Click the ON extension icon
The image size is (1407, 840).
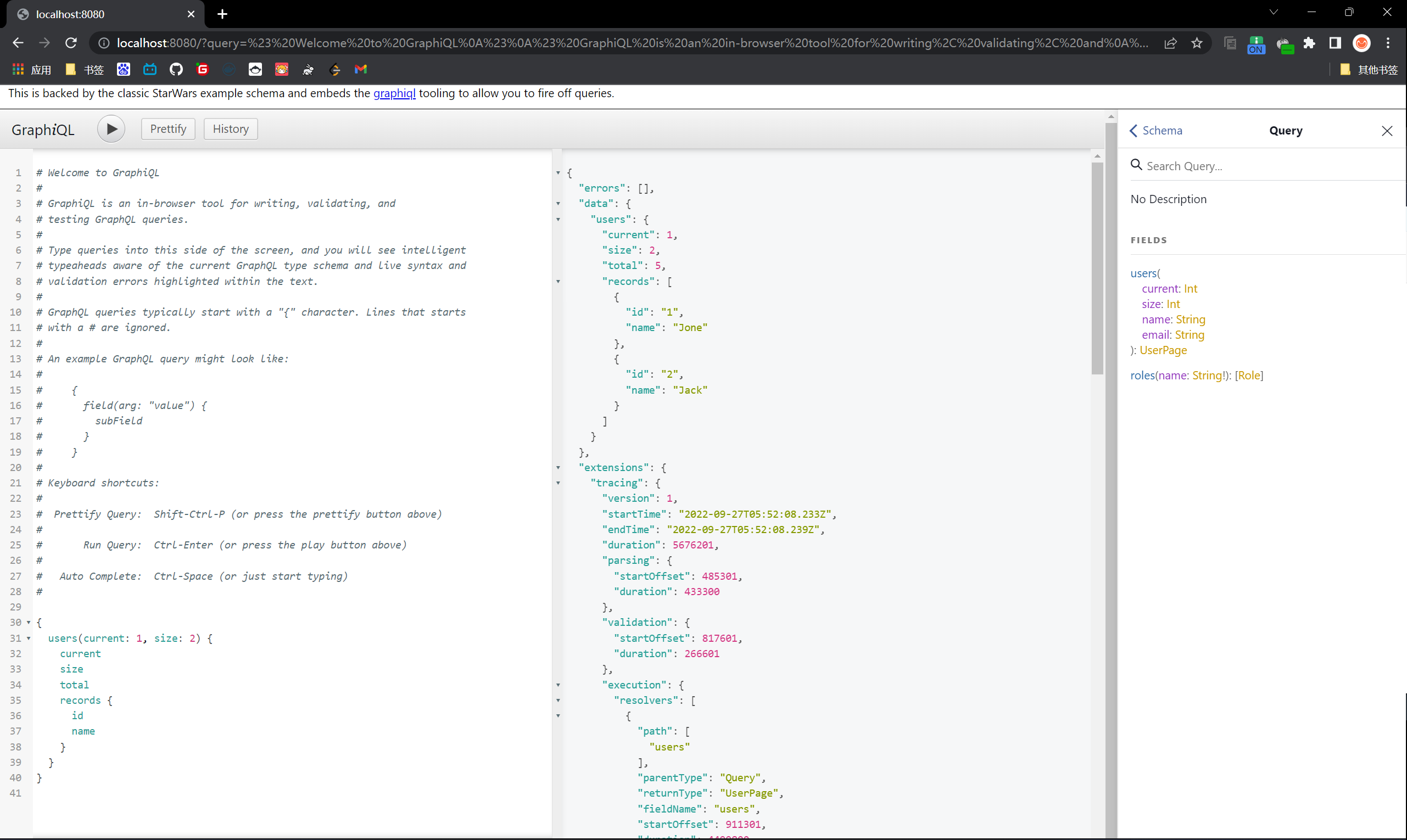click(1256, 44)
